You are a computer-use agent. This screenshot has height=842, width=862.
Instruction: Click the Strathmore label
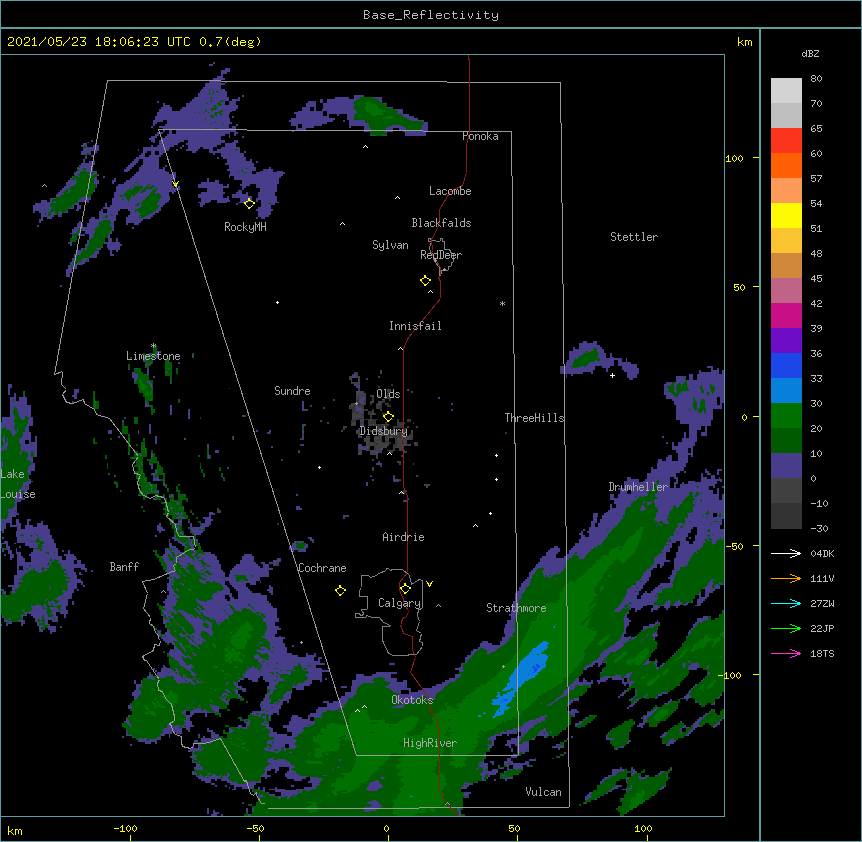pyautogui.click(x=516, y=608)
